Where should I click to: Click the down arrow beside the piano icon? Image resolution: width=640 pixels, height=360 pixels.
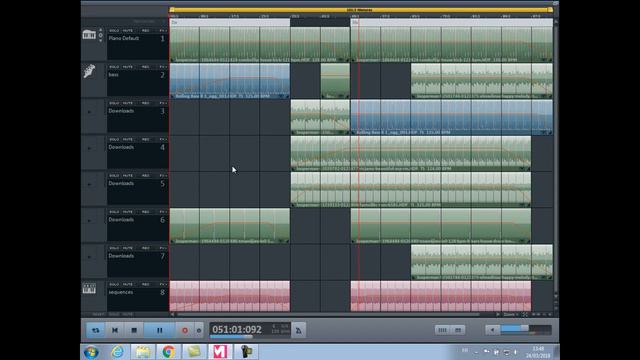pyautogui.click(x=100, y=40)
